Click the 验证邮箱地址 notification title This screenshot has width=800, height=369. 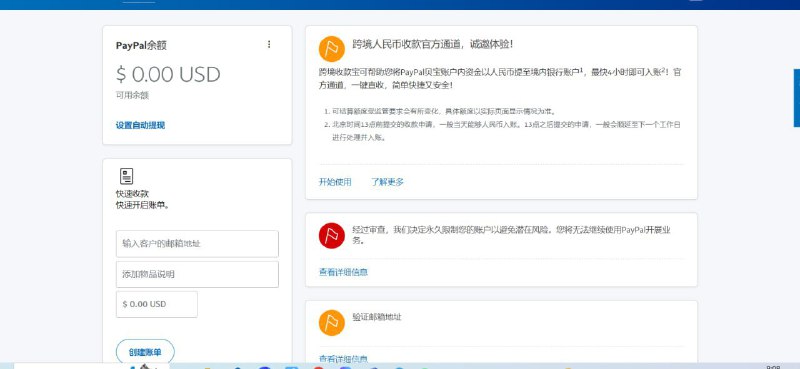pyautogui.click(x=377, y=317)
